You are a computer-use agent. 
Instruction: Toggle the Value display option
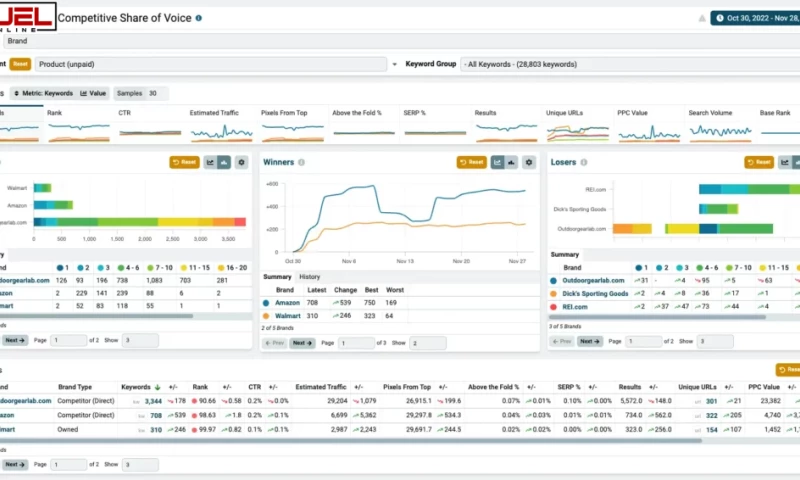pyautogui.click(x=93, y=93)
